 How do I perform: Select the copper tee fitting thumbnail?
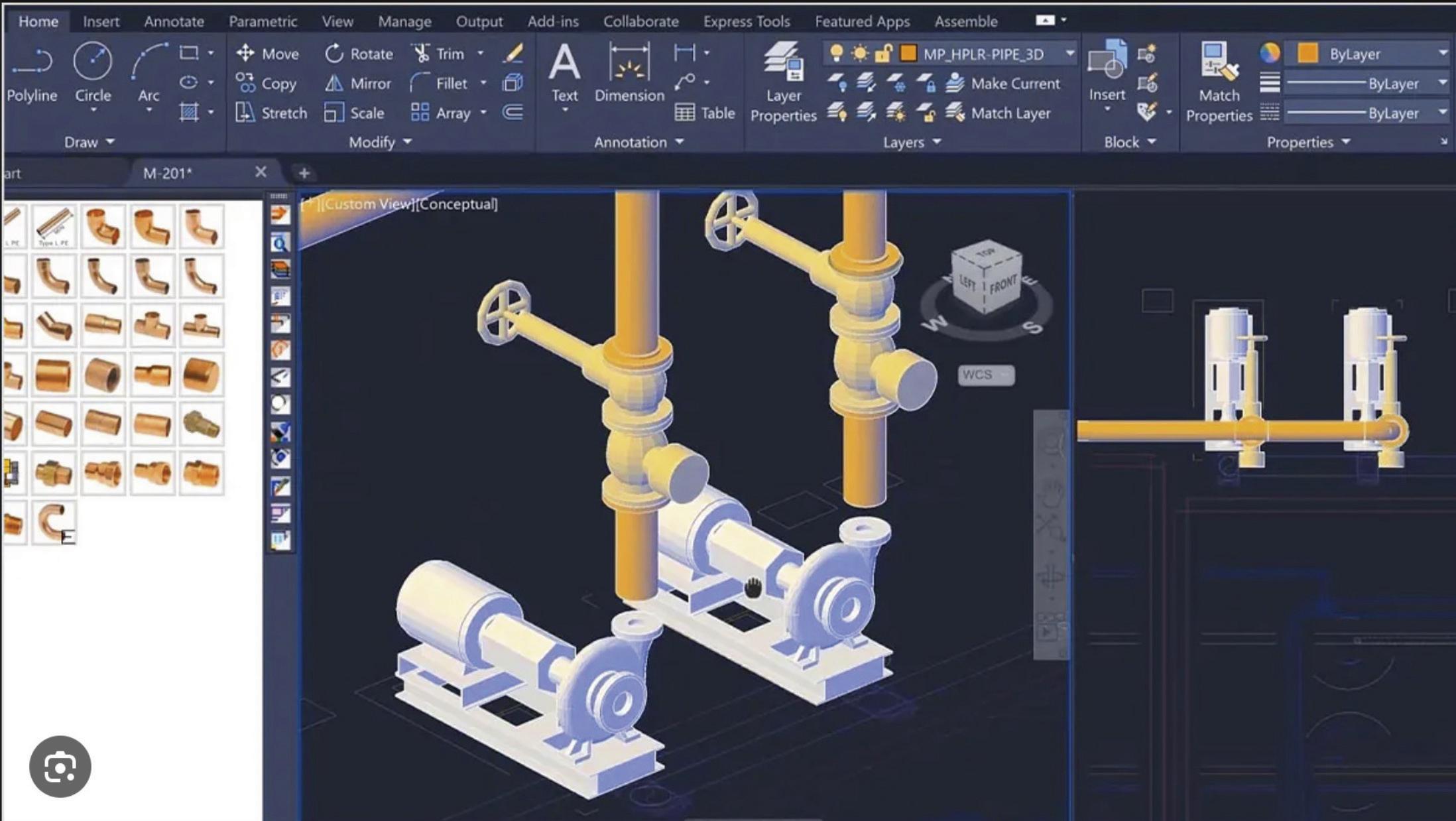pos(152,326)
